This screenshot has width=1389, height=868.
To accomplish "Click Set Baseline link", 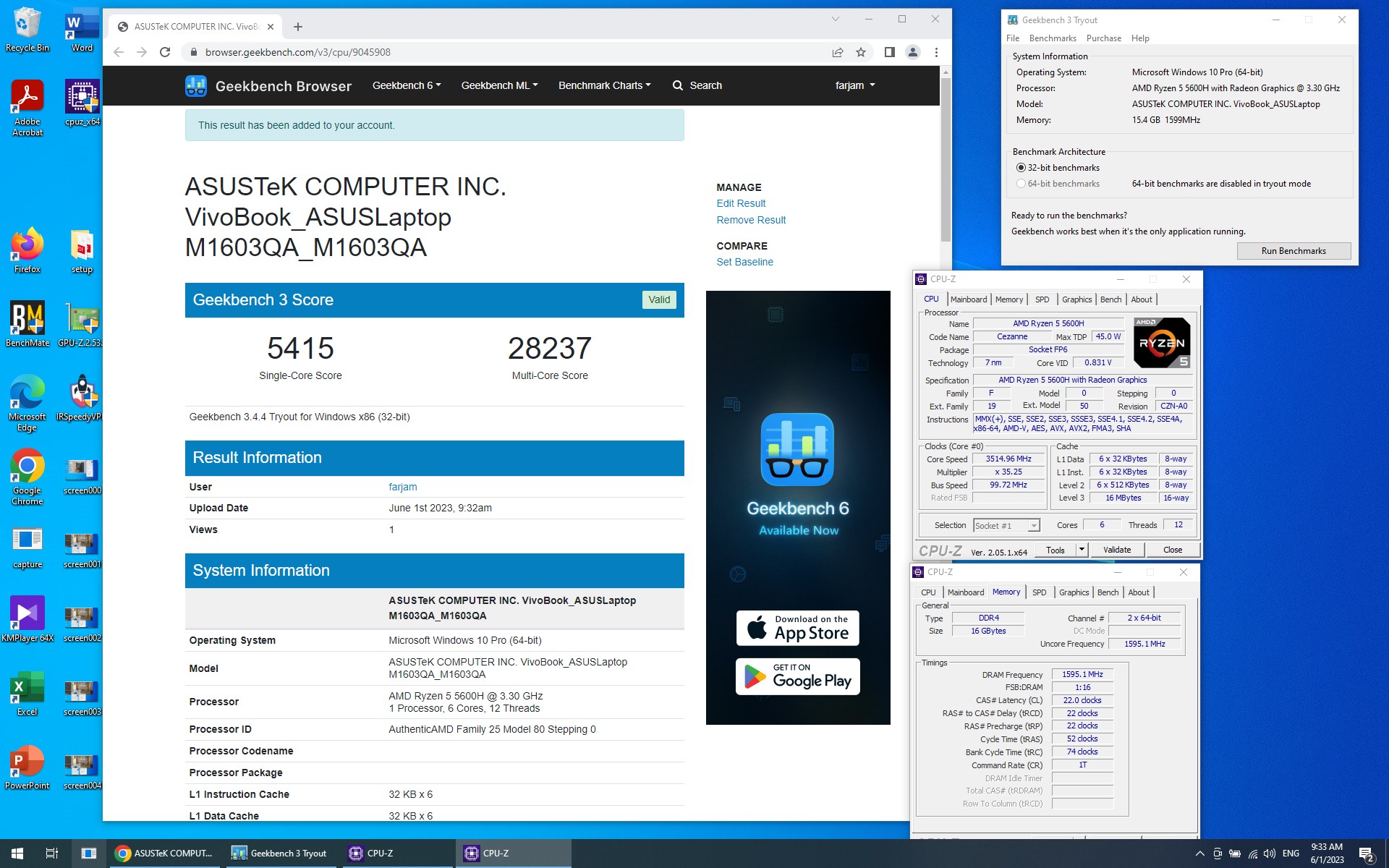I will click(744, 262).
